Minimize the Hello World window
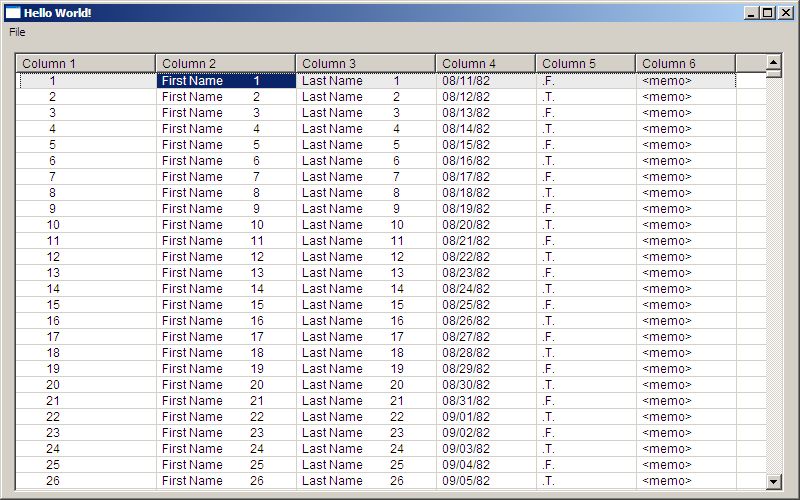 (x=751, y=13)
